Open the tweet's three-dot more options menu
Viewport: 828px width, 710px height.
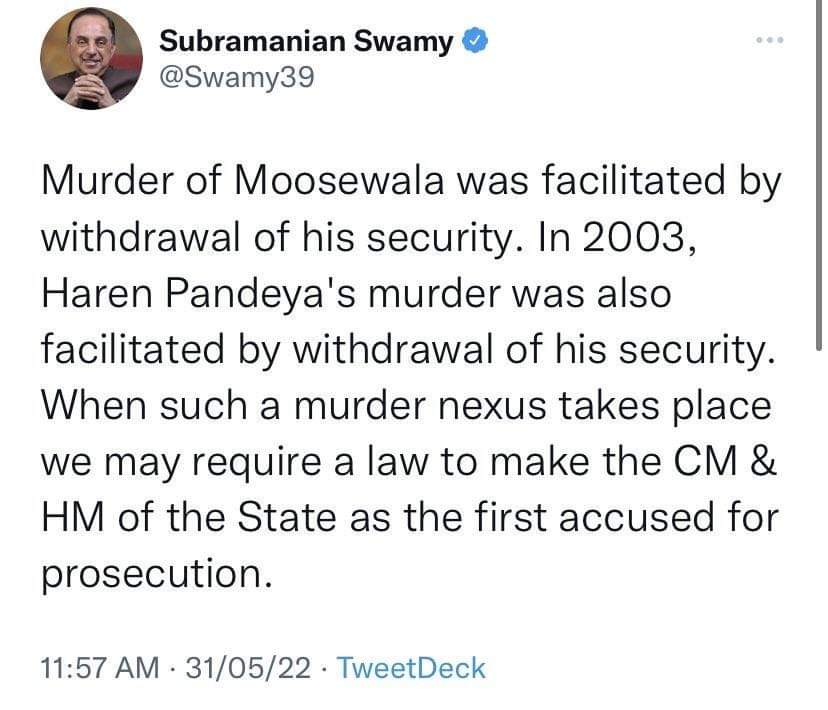click(x=768, y=41)
